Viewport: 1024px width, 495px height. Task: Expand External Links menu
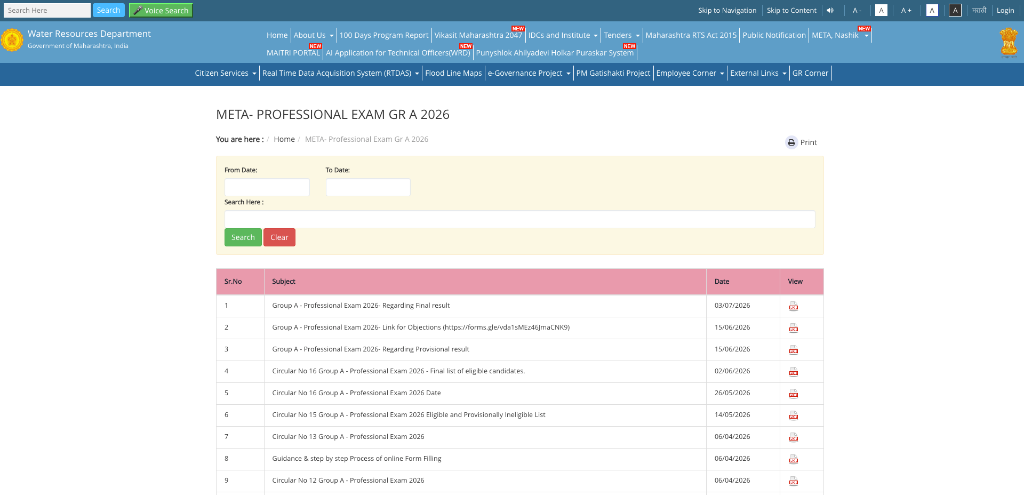[x=758, y=74]
